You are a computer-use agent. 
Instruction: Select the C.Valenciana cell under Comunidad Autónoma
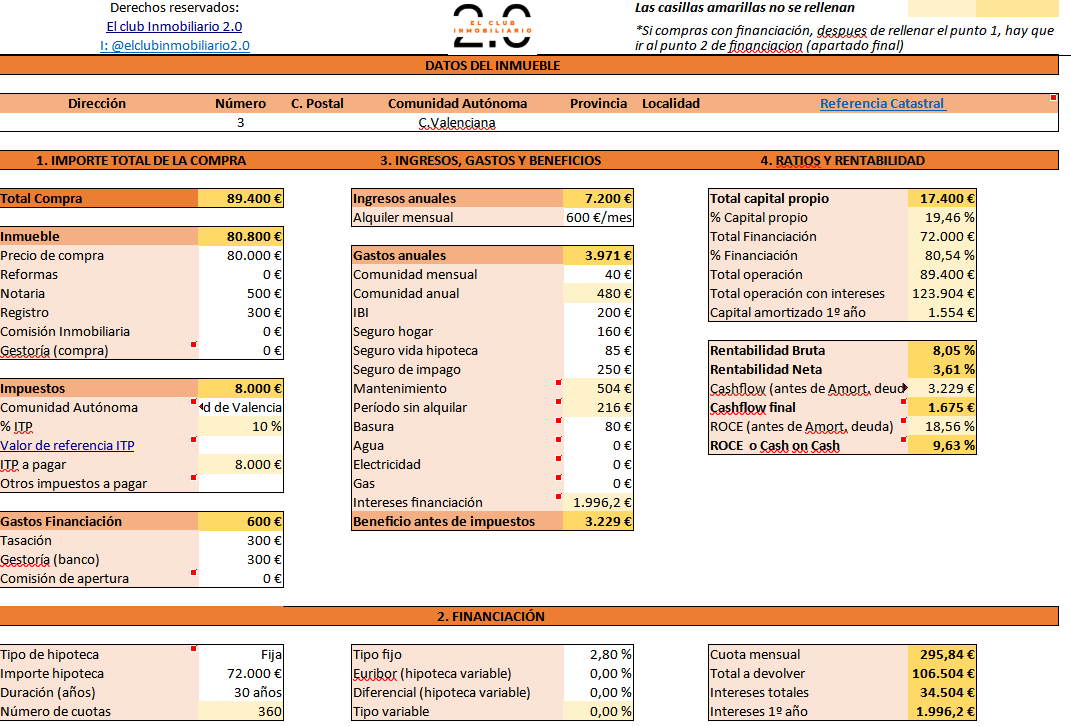[457, 123]
